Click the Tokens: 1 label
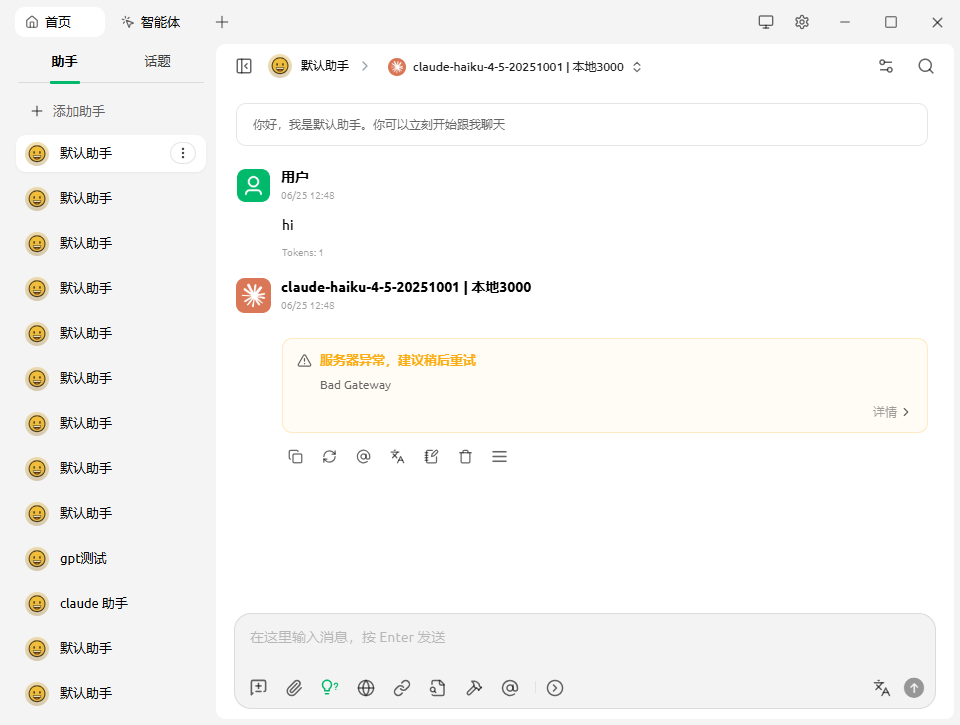Image resolution: width=960 pixels, height=725 pixels. 302,252
